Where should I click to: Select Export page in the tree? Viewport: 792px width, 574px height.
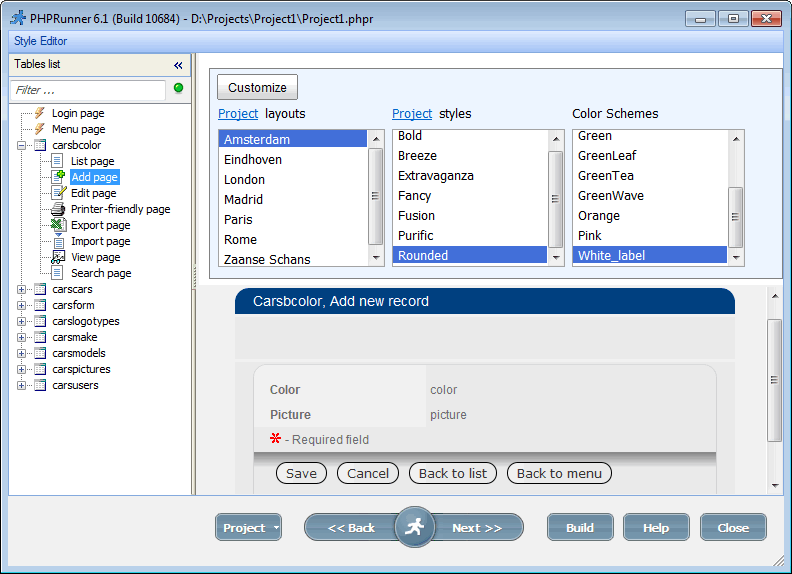(x=101, y=225)
